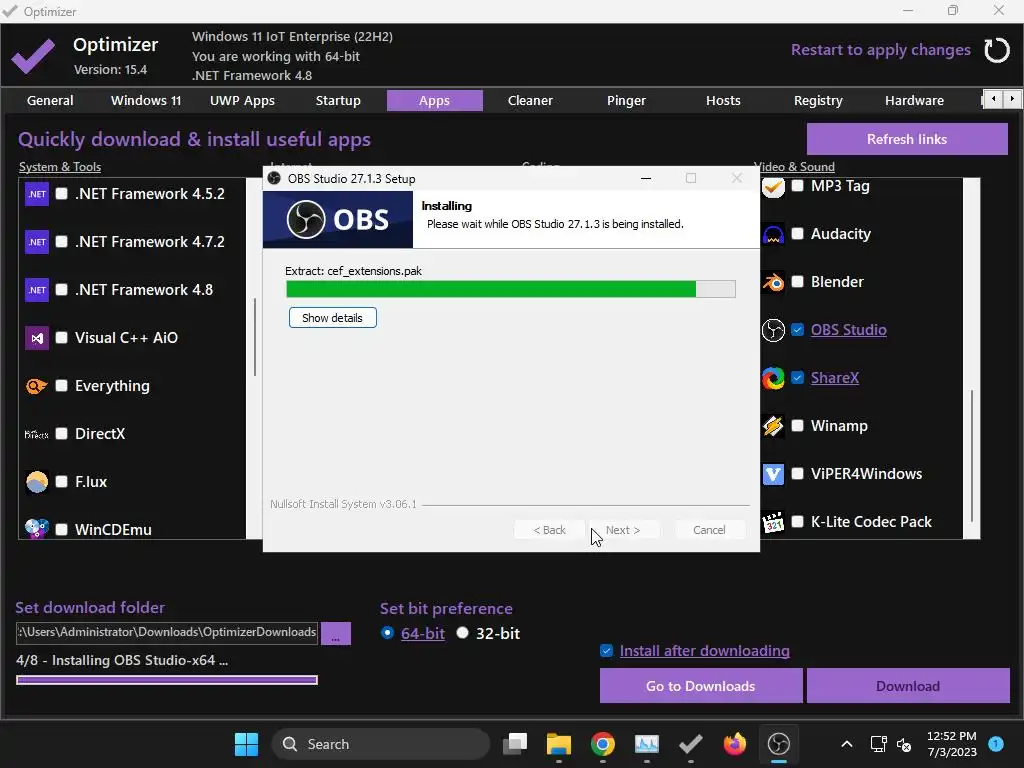
Task: Show hidden system tray icons
Action: point(846,744)
